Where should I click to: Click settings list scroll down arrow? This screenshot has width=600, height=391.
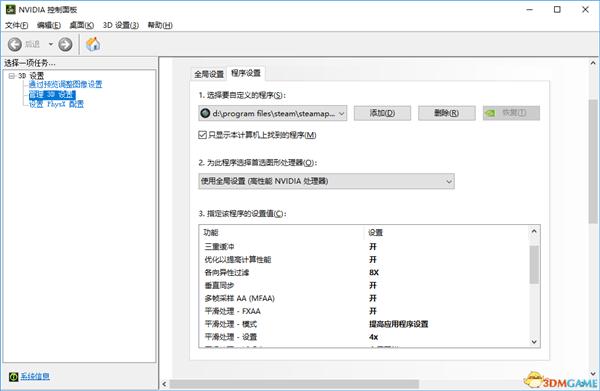[x=534, y=342]
